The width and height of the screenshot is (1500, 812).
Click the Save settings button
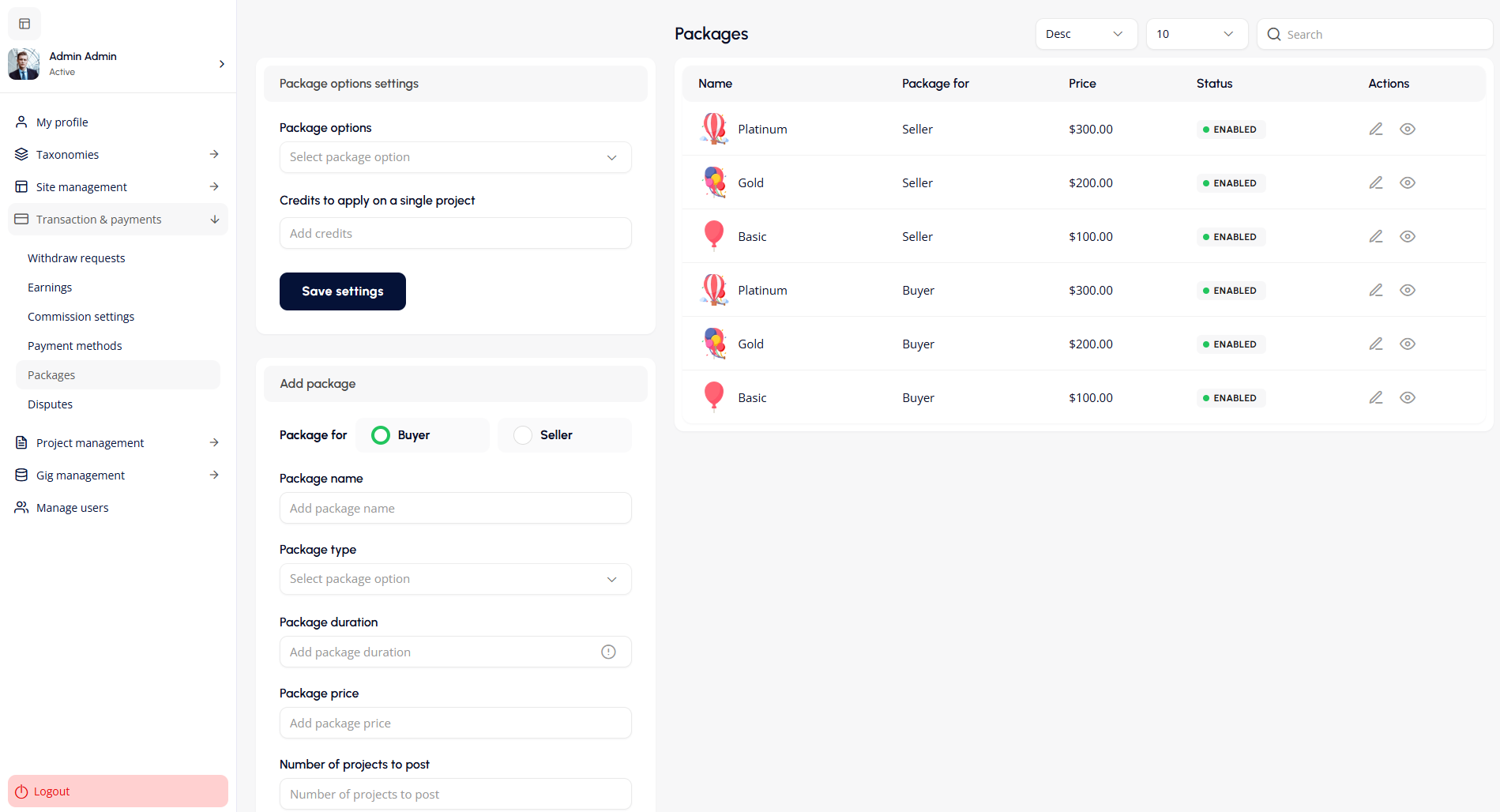342,291
